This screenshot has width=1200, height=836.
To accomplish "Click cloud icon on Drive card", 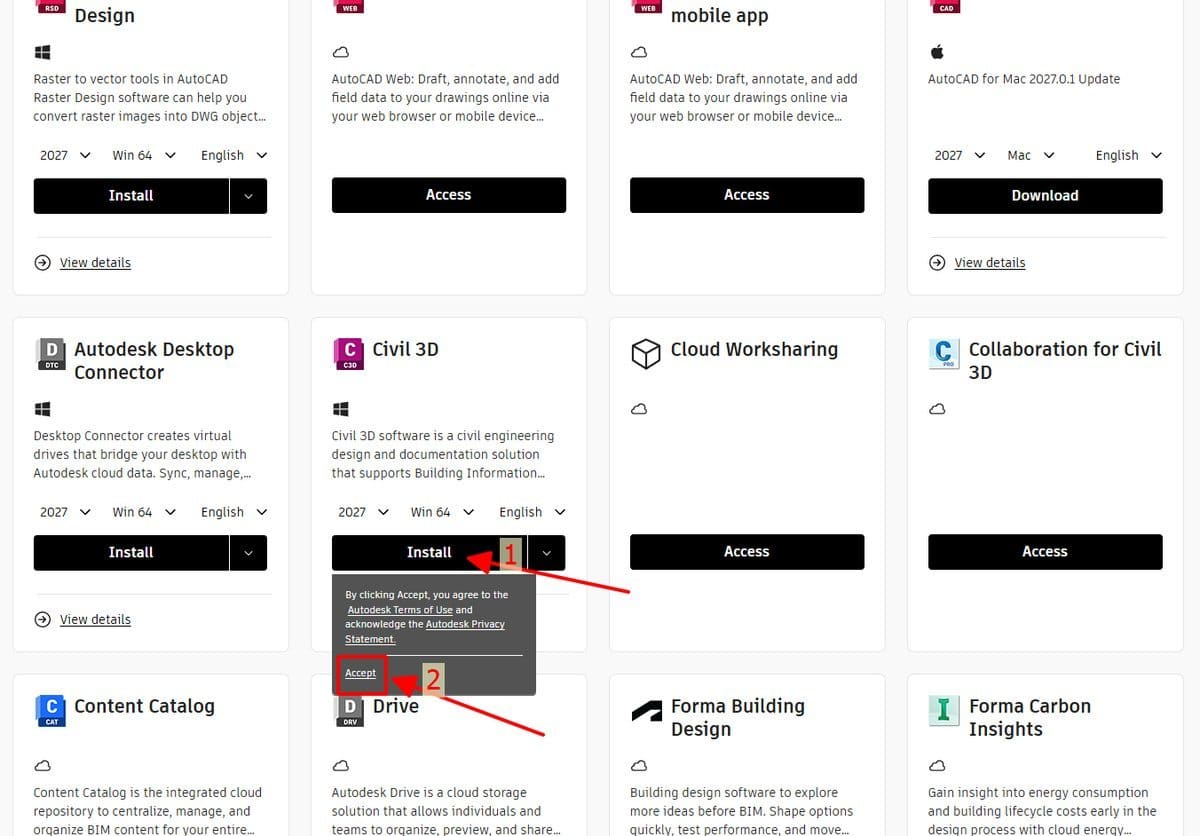I will pyautogui.click(x=340, y=766).
